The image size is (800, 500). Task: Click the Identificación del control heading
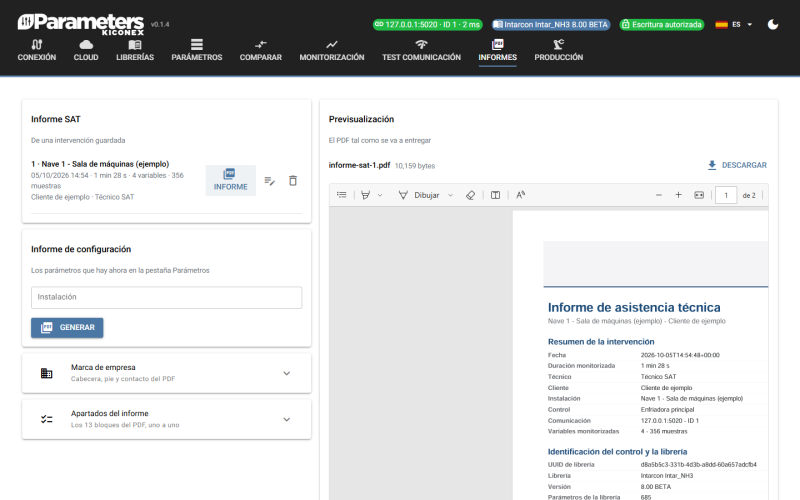617,452
